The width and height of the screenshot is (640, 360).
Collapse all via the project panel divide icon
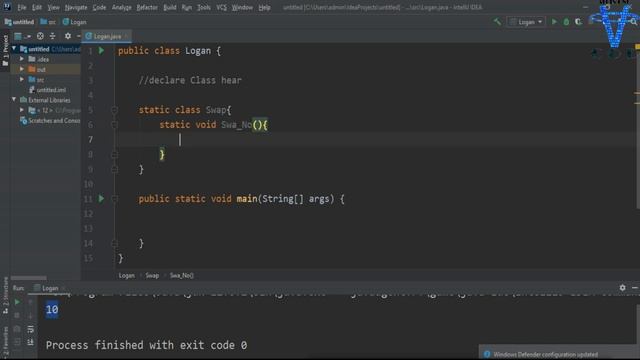point(53,36)
